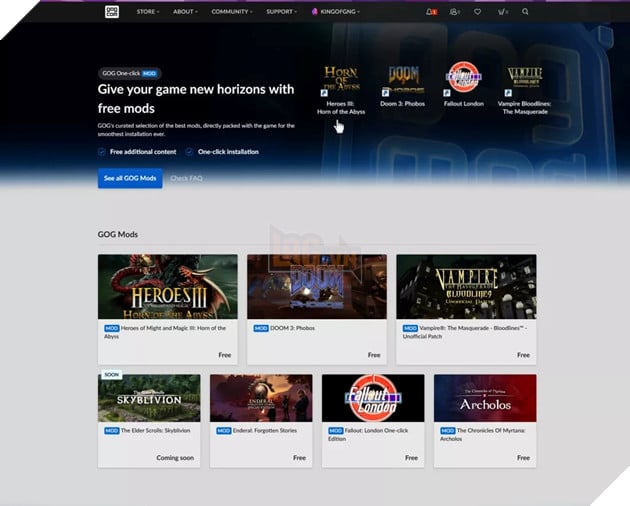Click the Free price on Archolos card
The height and width of the screenshot is (506, 630).
[x=523, y=458]
